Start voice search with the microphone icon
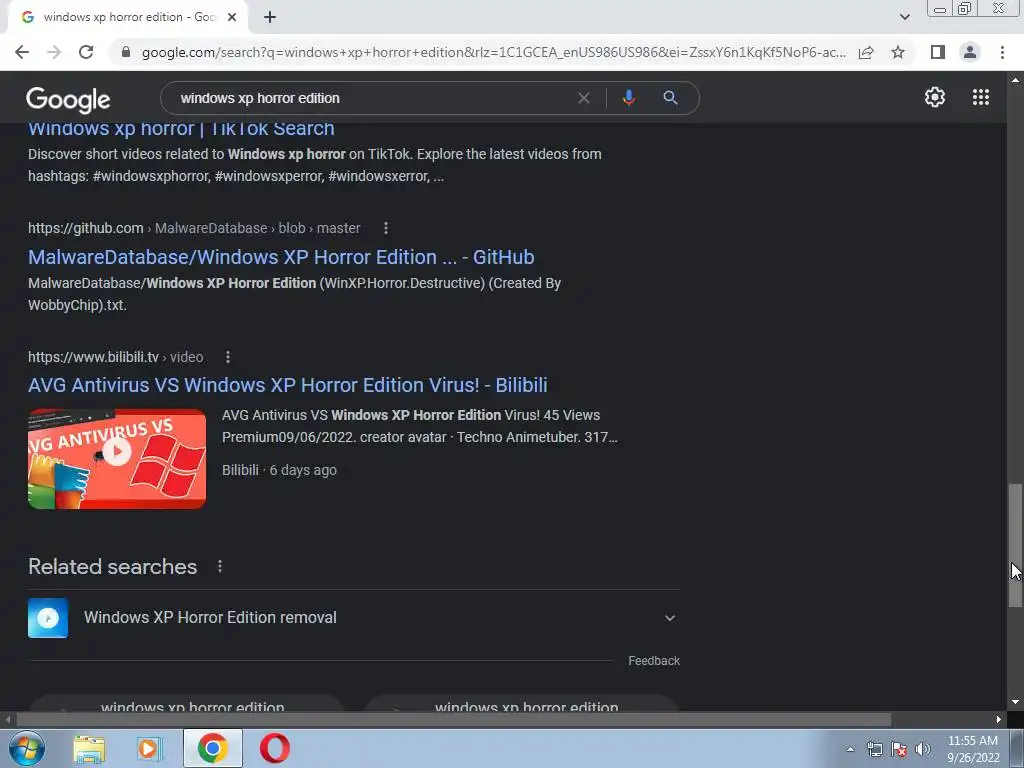This screenshot has width=1024, height=768. point(628,98)
